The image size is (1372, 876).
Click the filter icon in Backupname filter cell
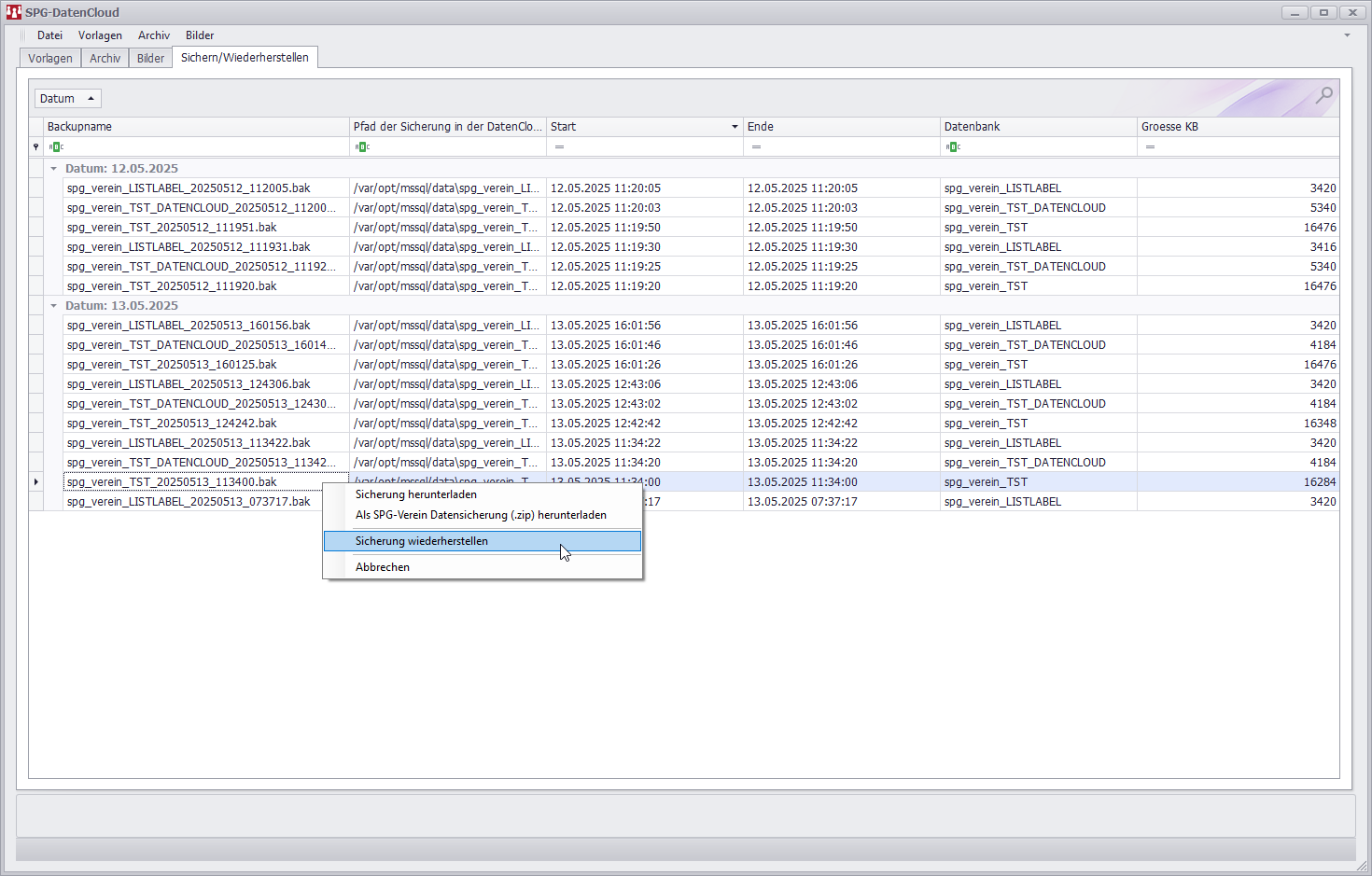click(x=56, y=146)
